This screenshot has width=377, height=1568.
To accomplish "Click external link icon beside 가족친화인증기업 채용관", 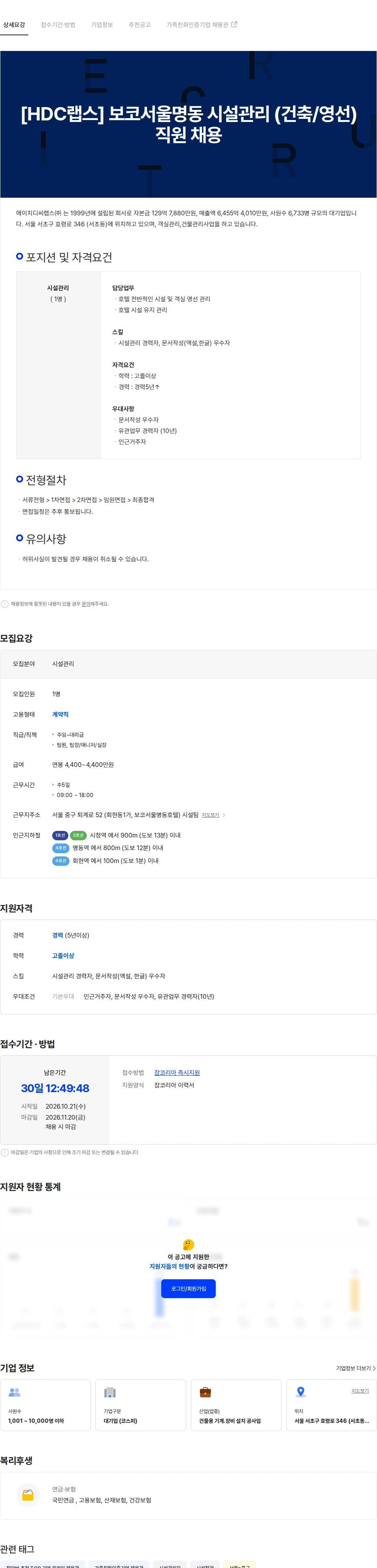I will (234, 24).
